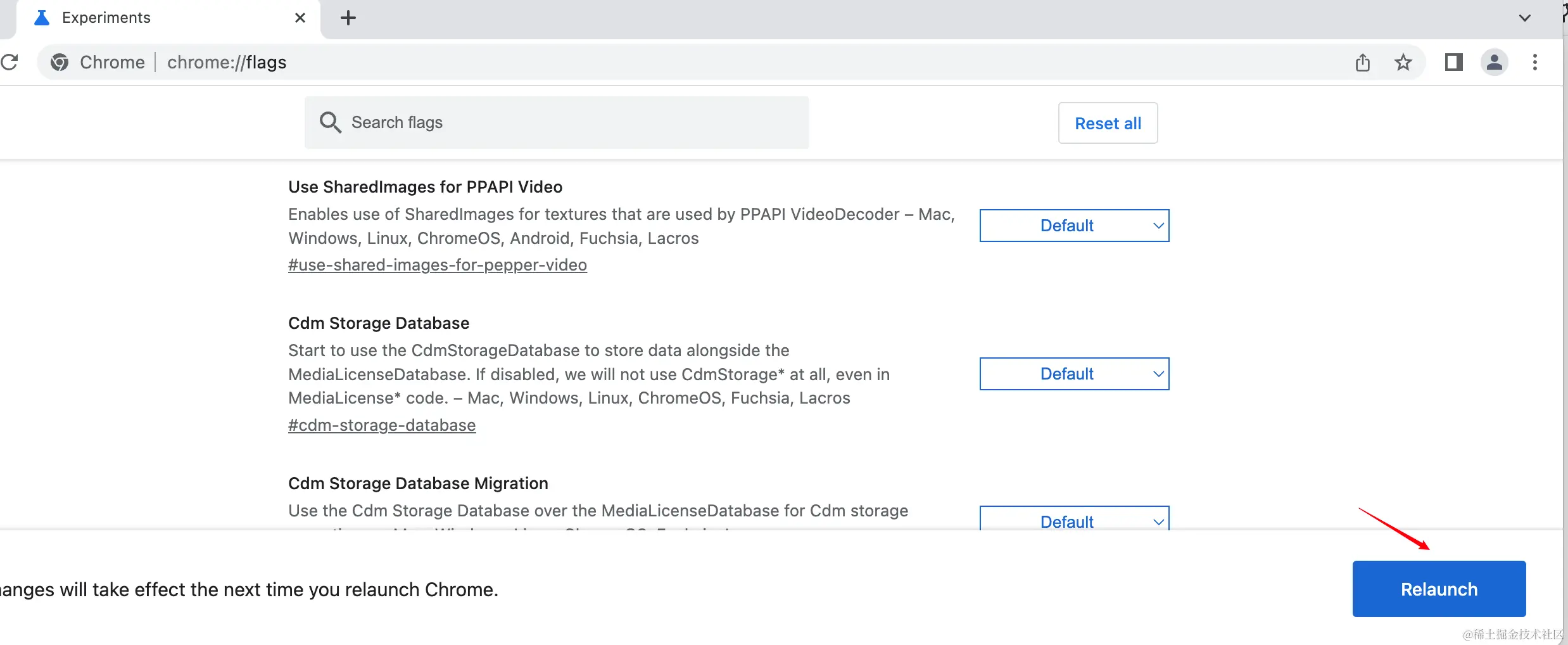Open #use-shared-images-for-pepper-video link
The image size is (1568, 645).
[438, 265]
